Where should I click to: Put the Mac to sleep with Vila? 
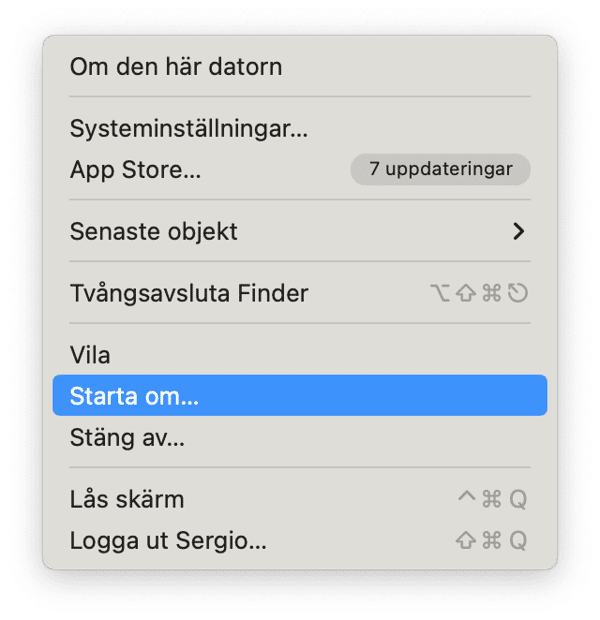point(90,355)
